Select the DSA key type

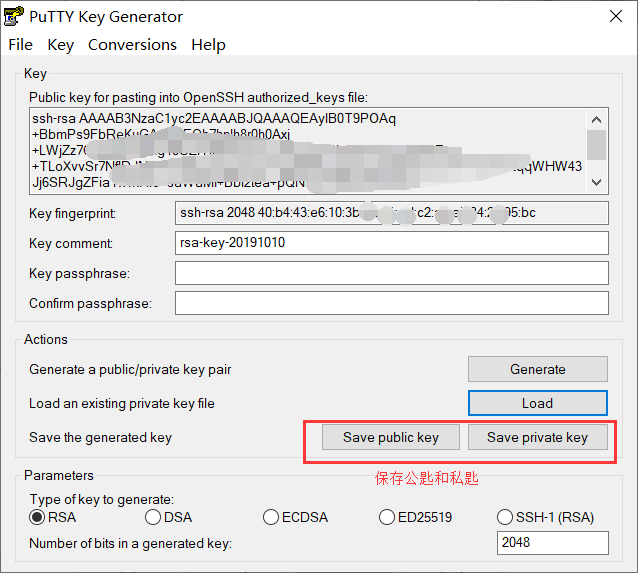[x=168, y=517]
